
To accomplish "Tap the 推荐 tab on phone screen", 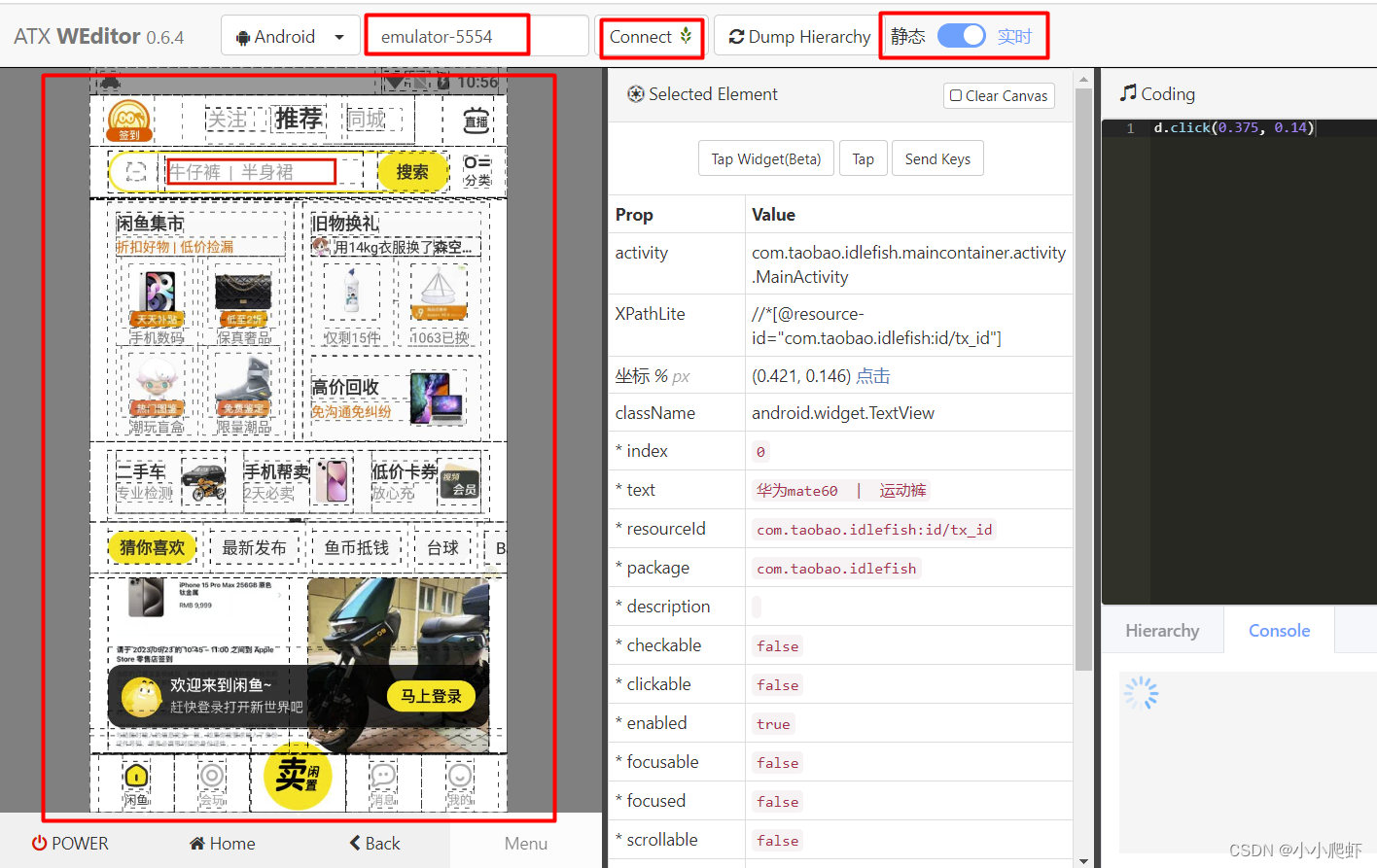I will 299,119.
